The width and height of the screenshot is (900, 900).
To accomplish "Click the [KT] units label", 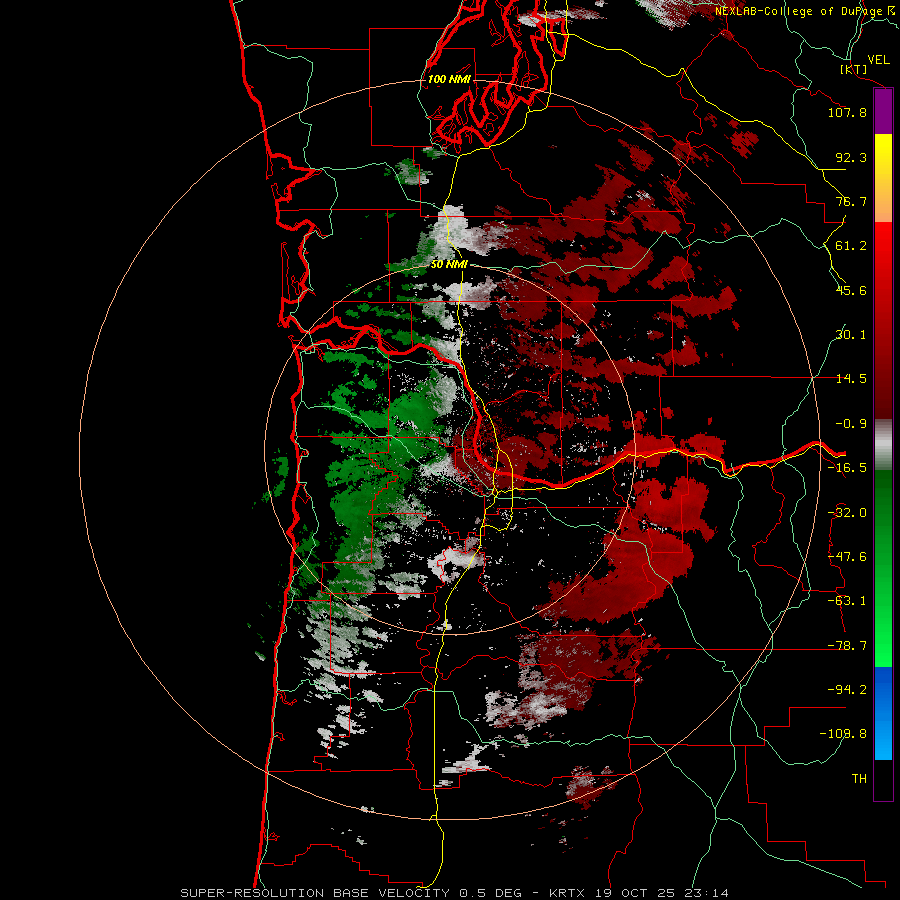I will click(854, 69).
